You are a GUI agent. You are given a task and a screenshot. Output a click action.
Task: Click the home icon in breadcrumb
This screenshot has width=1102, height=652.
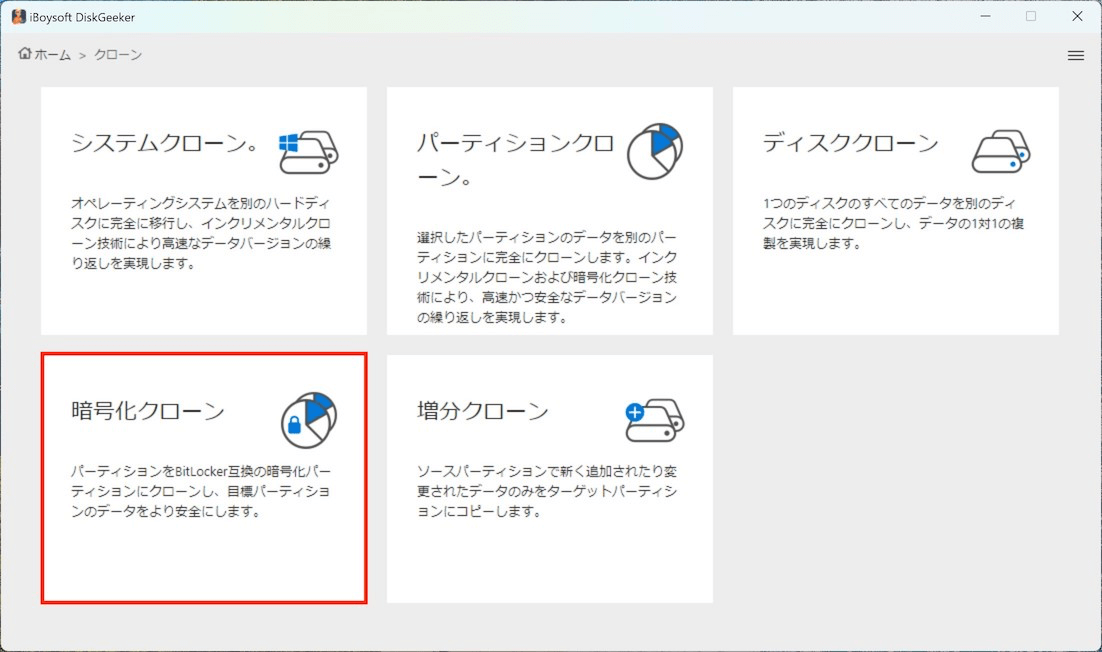pyautogui.click(x=25, y=53)
